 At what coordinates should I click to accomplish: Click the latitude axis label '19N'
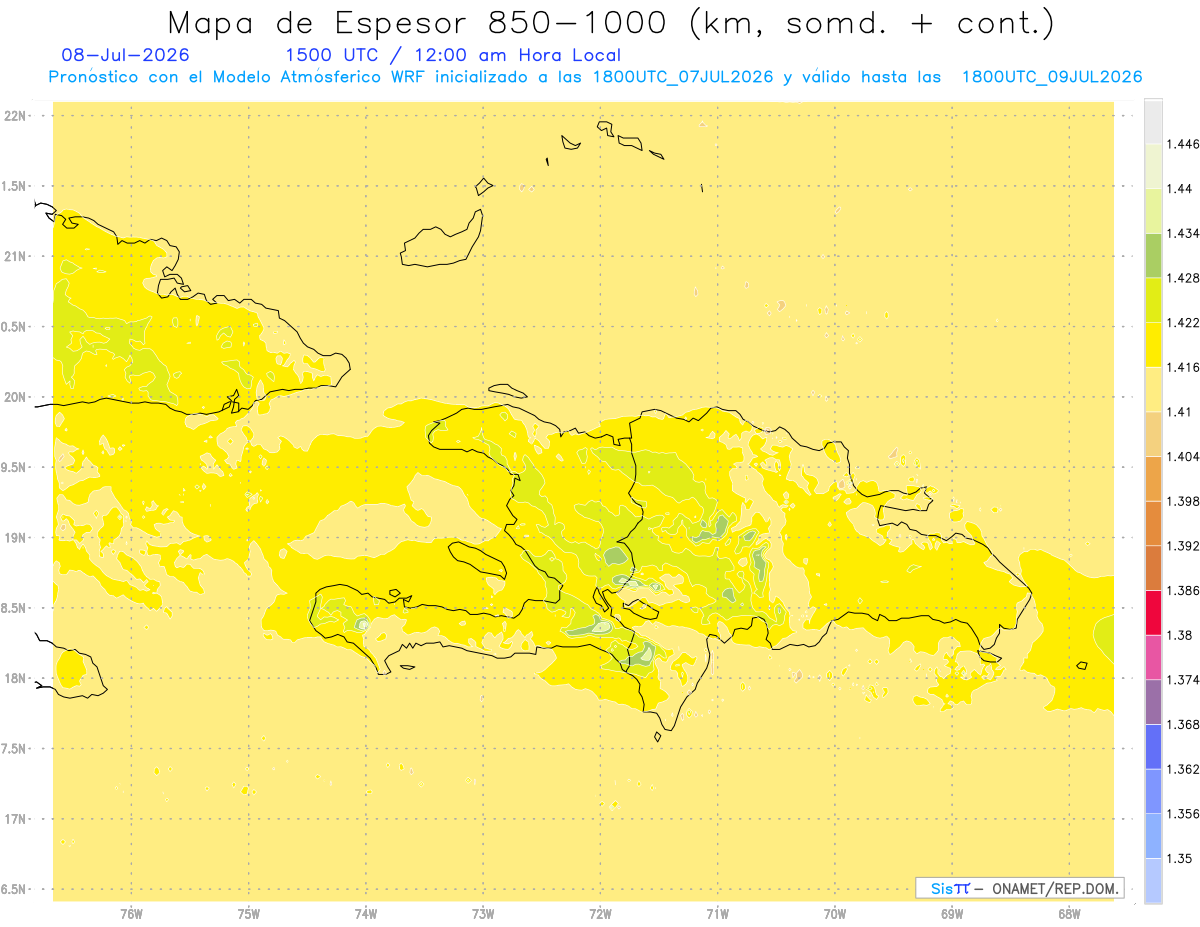(15, 538)
